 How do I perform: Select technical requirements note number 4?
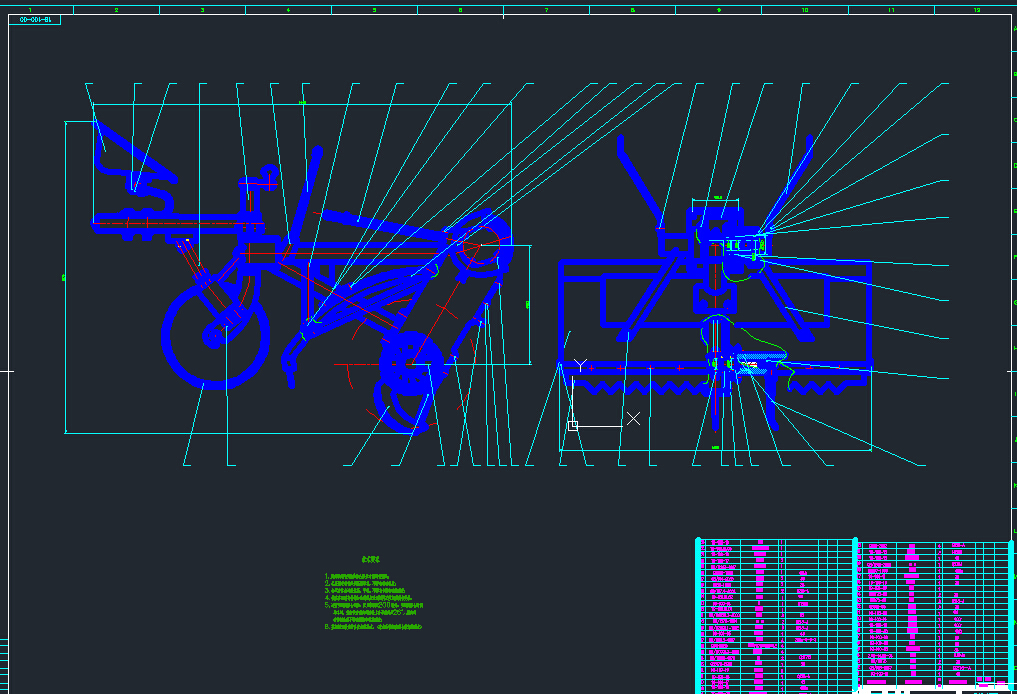point(368,597)
